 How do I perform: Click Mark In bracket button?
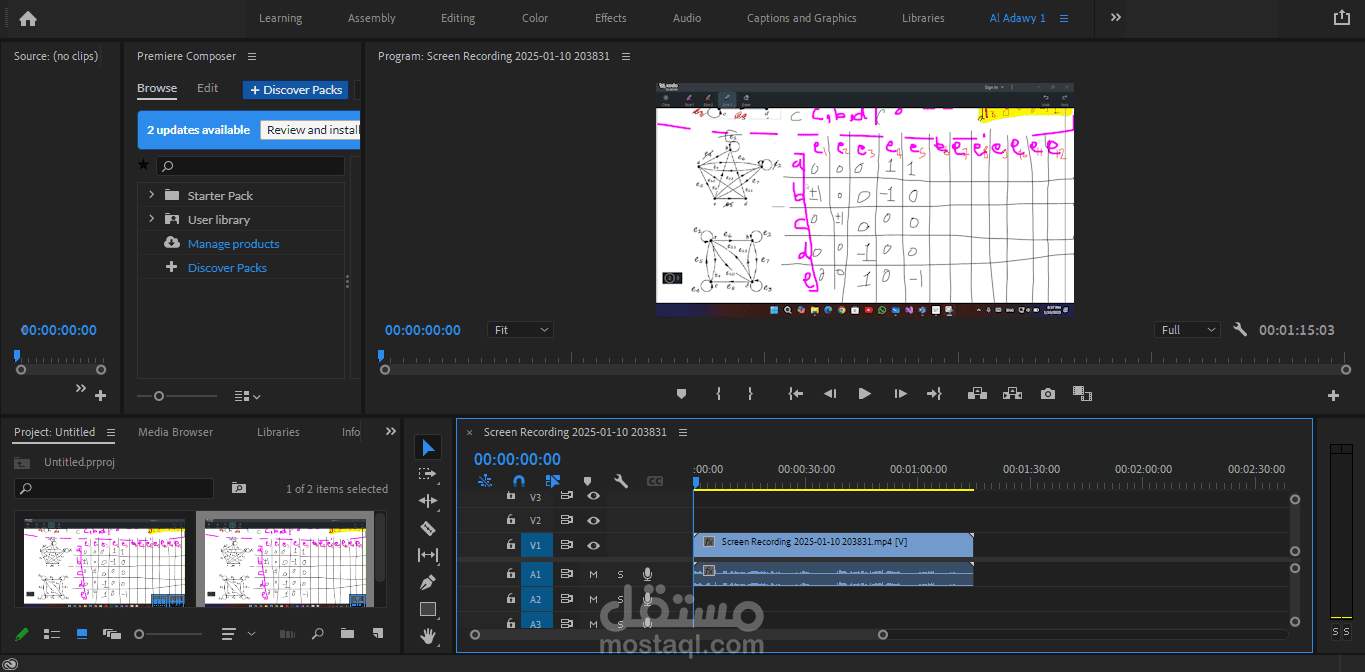(x=718, y=394)
